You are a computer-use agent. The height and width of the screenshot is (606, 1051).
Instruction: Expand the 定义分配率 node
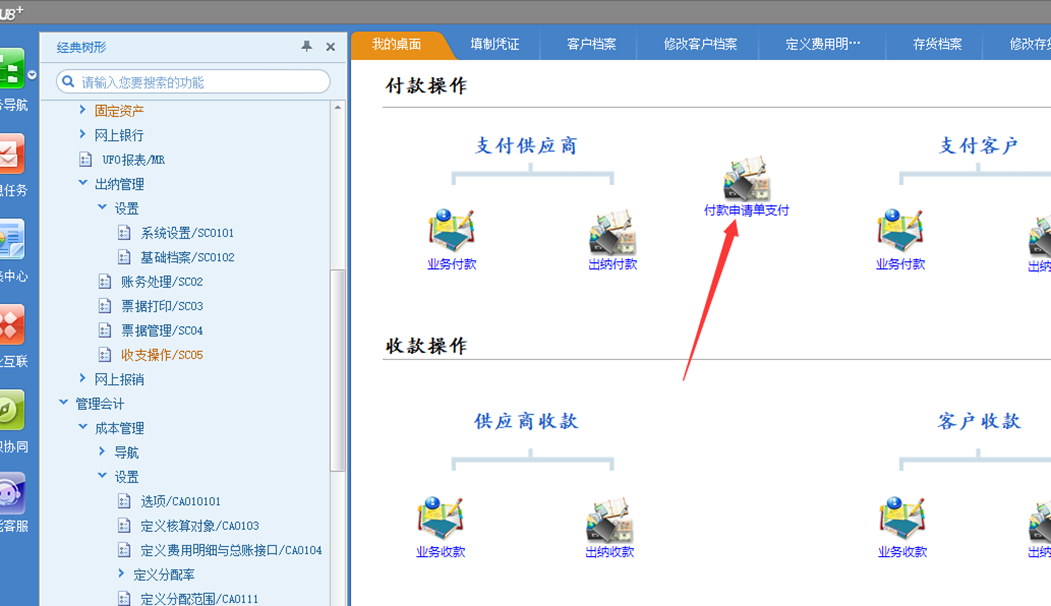point(121,574)
